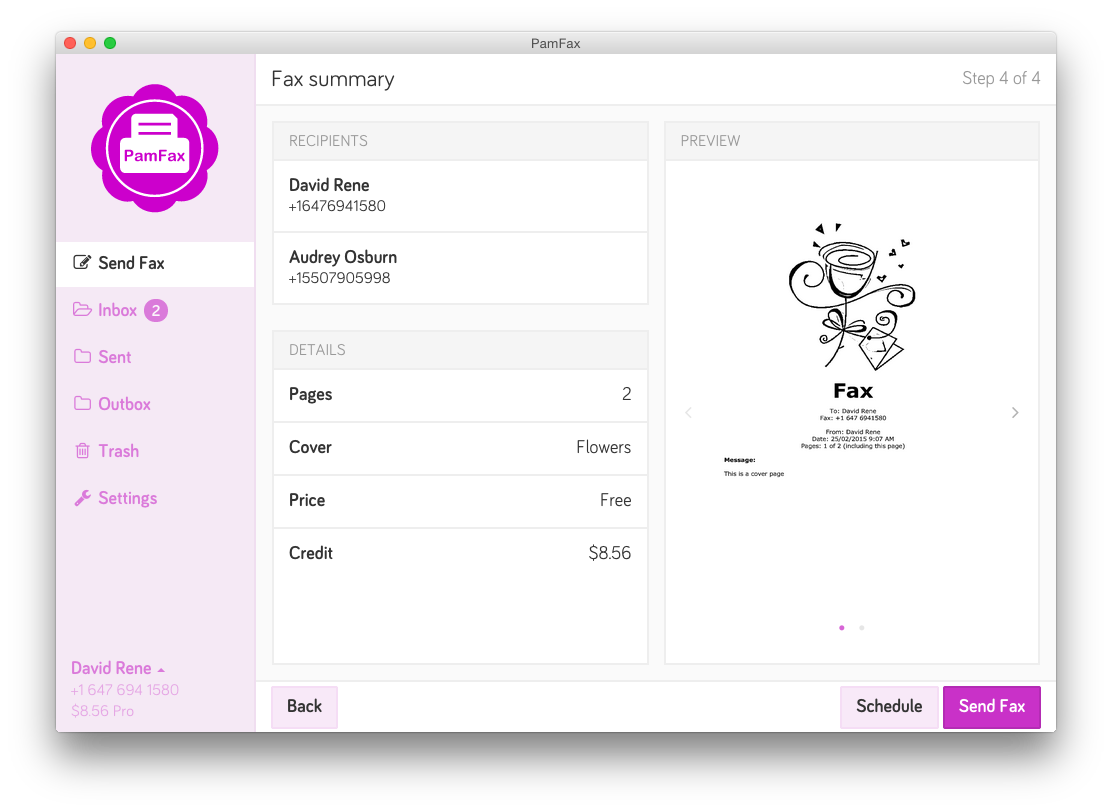Click the Sent folder icon

point(82,357)
